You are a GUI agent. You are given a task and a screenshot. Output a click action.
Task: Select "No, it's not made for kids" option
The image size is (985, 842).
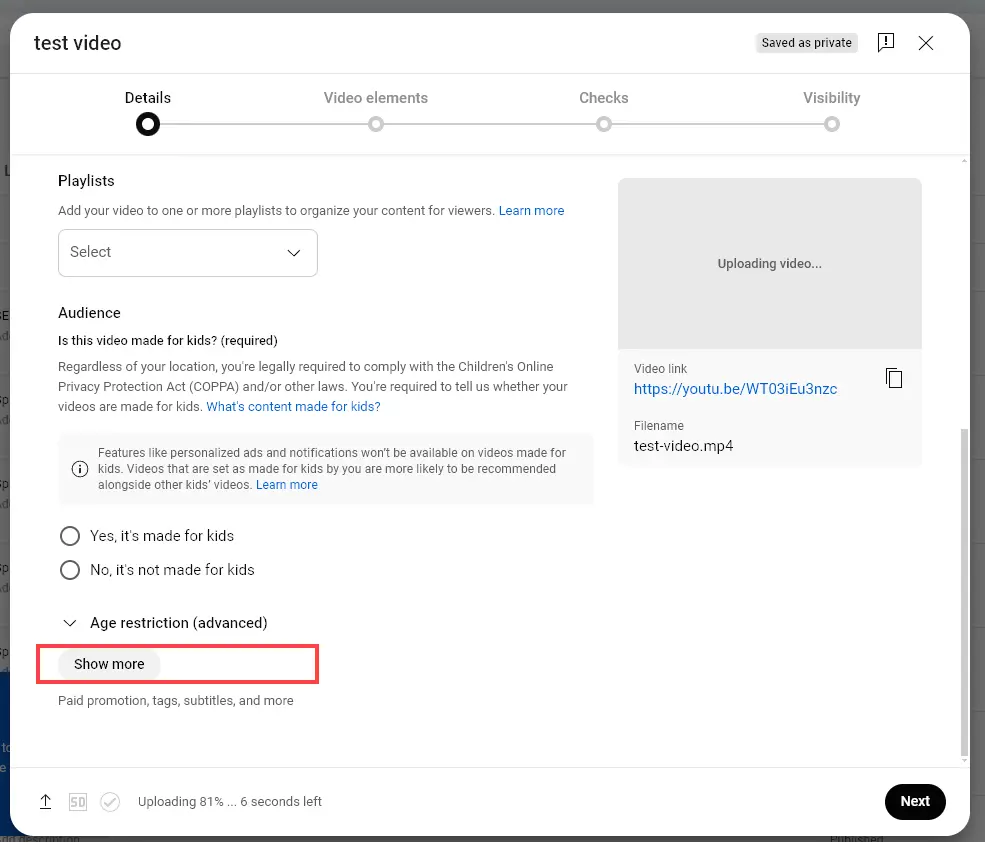pyautogui.click(x=69, y=569)
